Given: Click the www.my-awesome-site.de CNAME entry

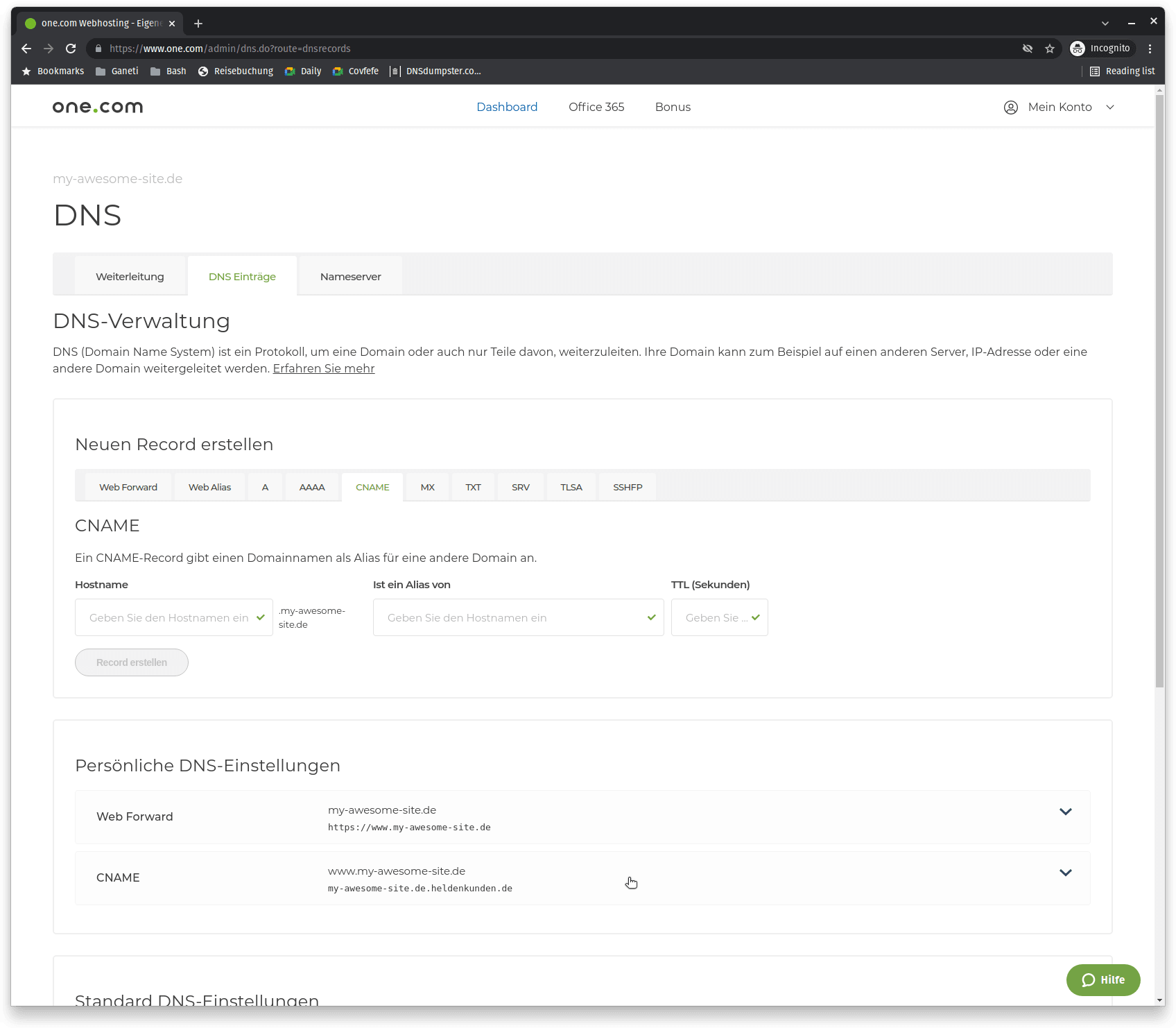Looking at the screenshot, I should click(397, 871).
